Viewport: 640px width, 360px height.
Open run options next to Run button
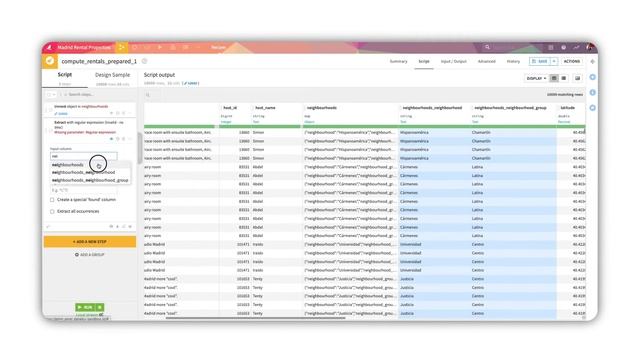(x=100, y=307)
